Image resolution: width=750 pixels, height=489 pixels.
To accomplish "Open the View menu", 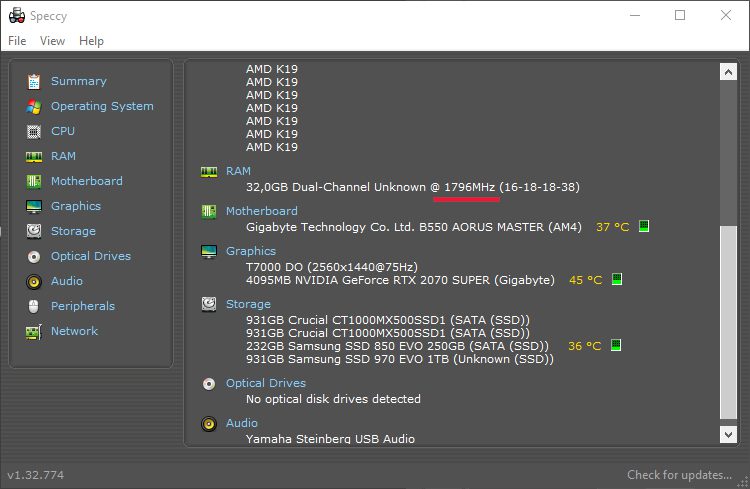I will 52,41.
